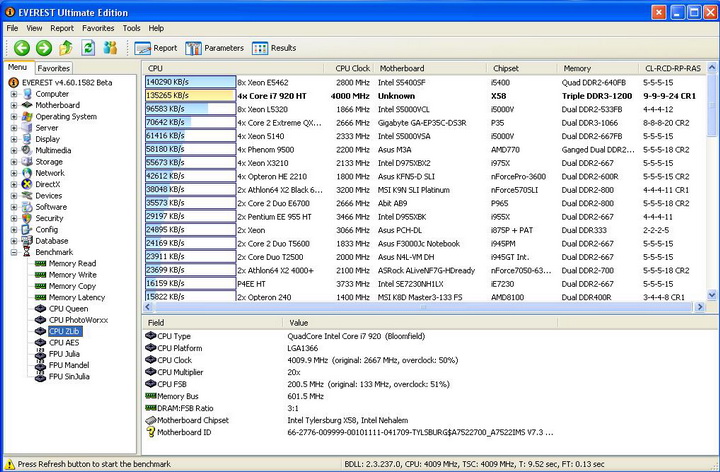Expand the Network tree node
Viewport: 720px width, 472px height.
click(14, 173)
